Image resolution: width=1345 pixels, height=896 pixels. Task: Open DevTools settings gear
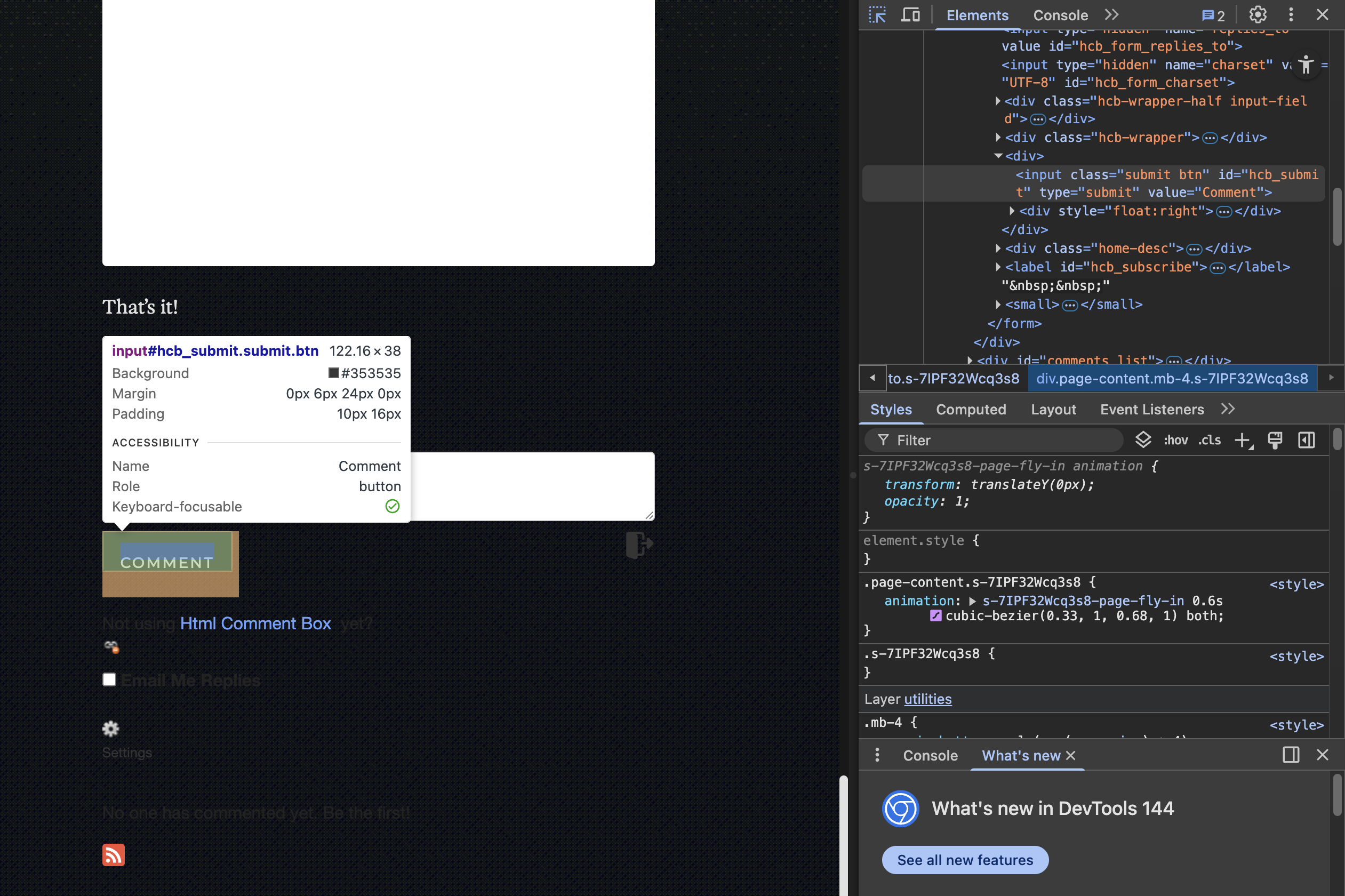point(1258,15)
